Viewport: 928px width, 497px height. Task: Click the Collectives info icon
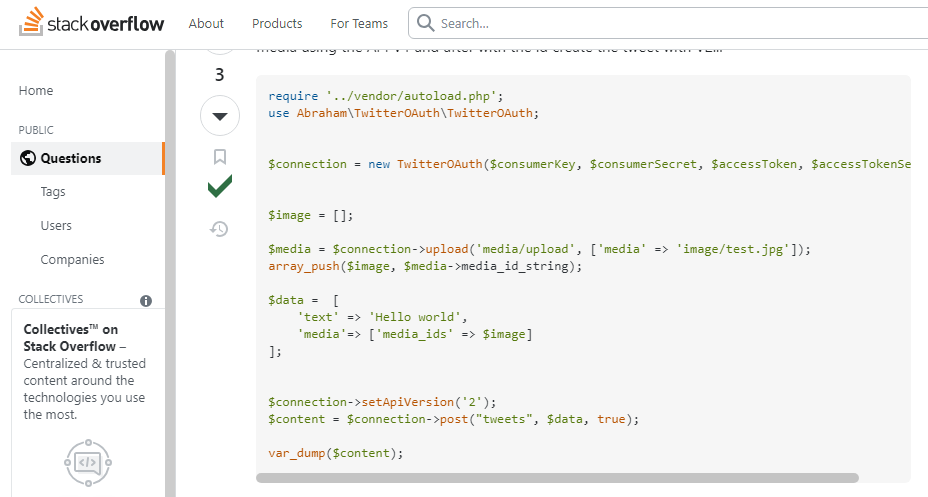coord(146,300)
